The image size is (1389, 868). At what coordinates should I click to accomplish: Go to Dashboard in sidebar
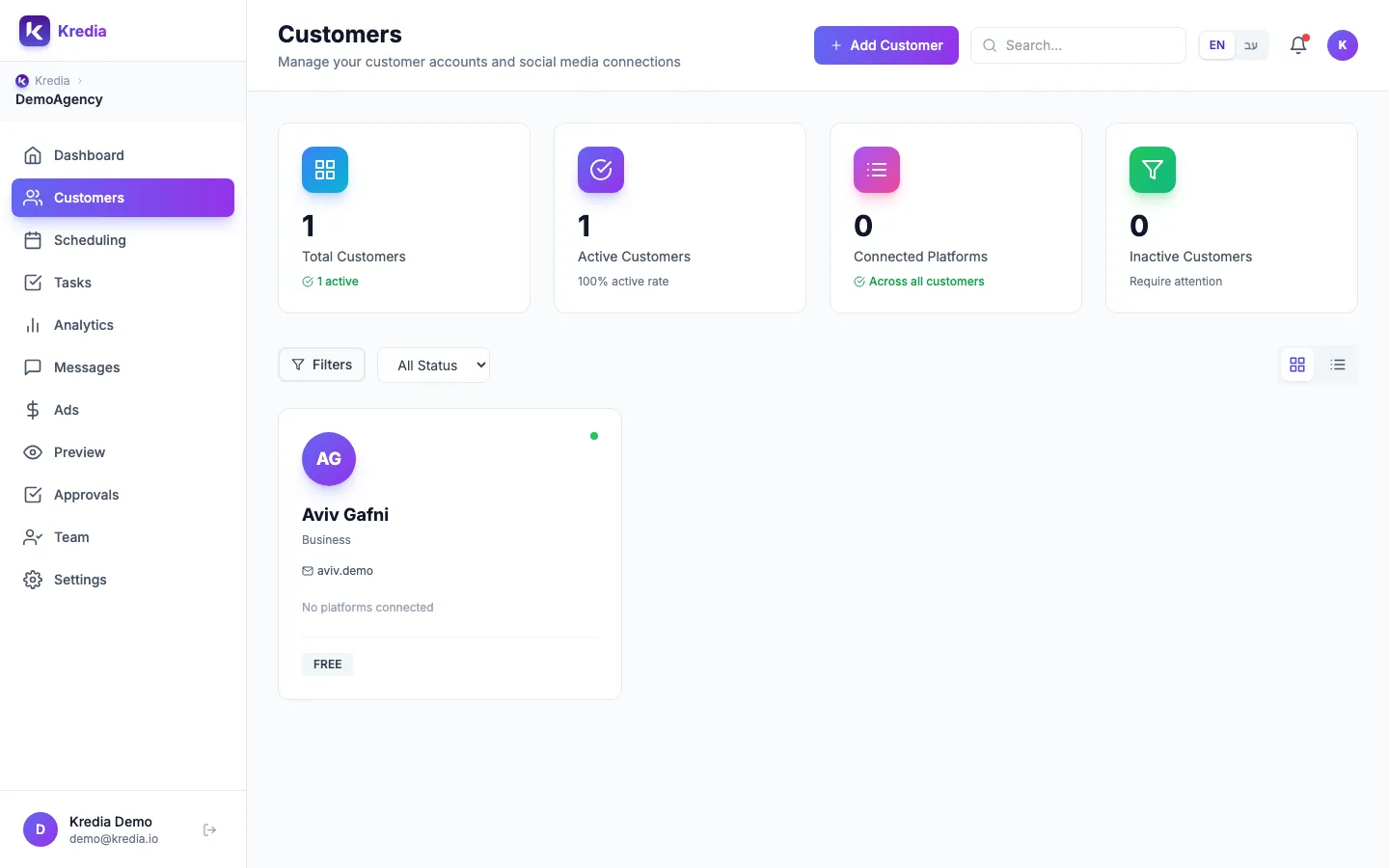(x=123, y=155)
